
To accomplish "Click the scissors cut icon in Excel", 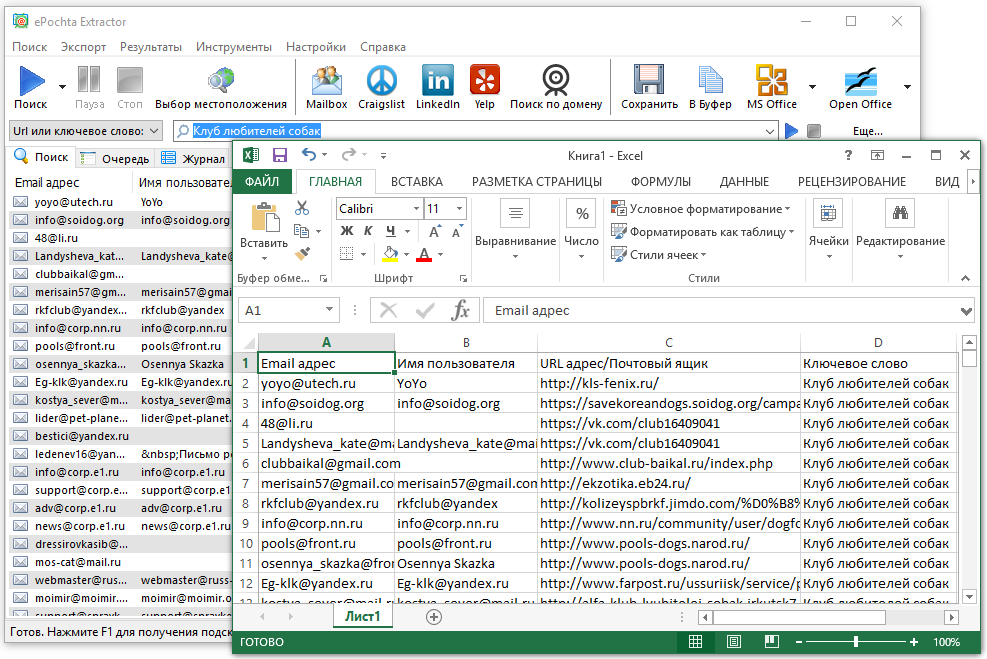I will tap(302, 208).
